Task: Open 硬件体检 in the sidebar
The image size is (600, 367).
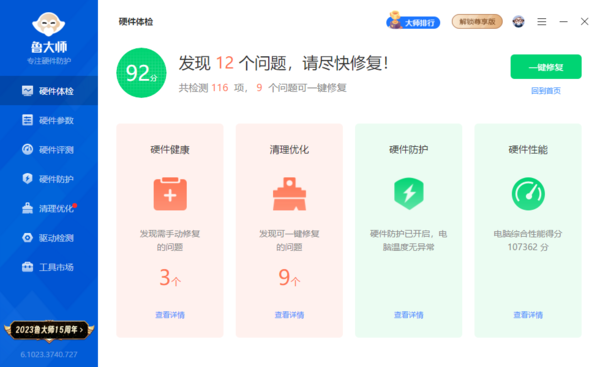Action: coord(49,91)
